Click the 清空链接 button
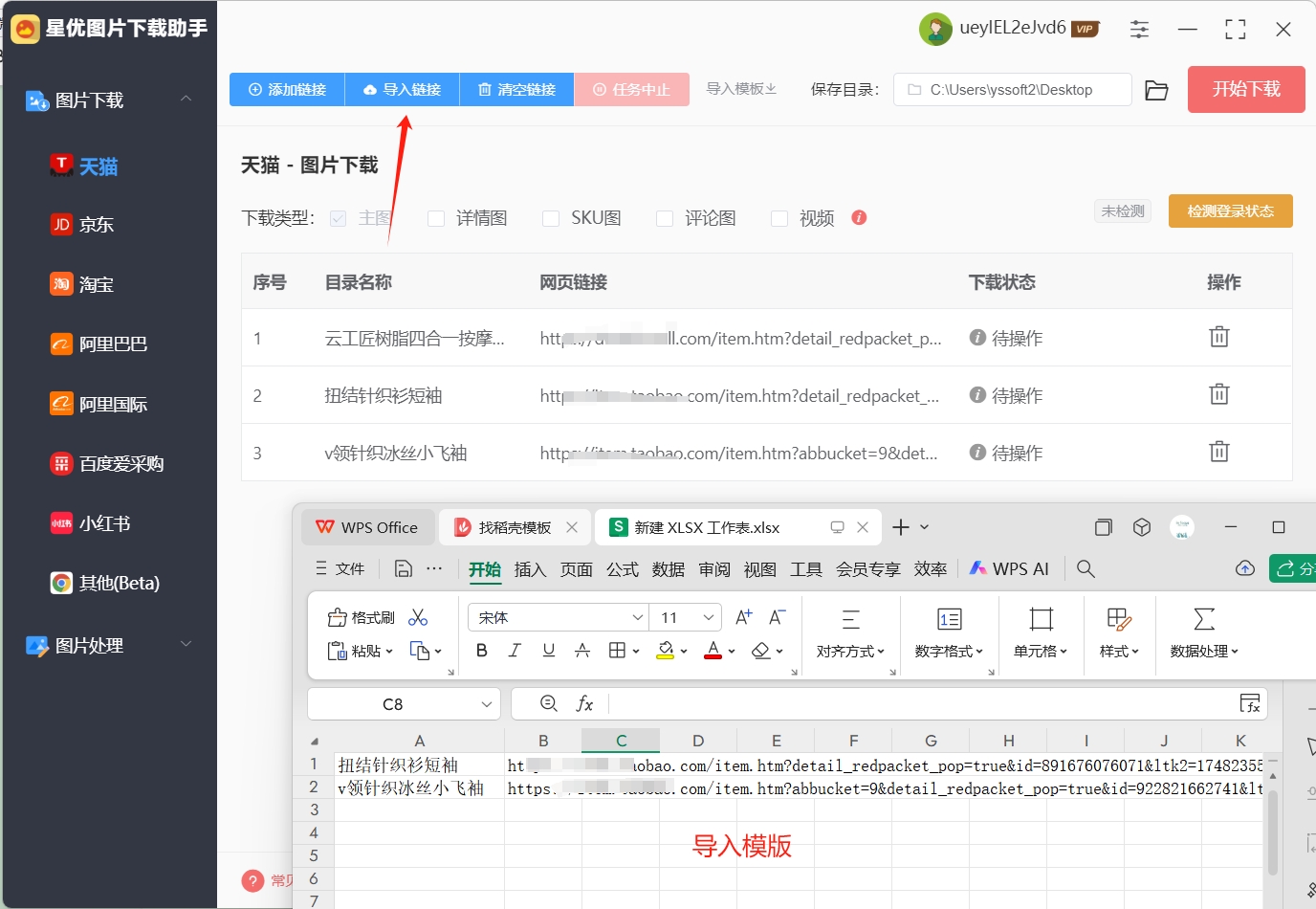Viewport: 1316px width, 909px height. [516, 89]
